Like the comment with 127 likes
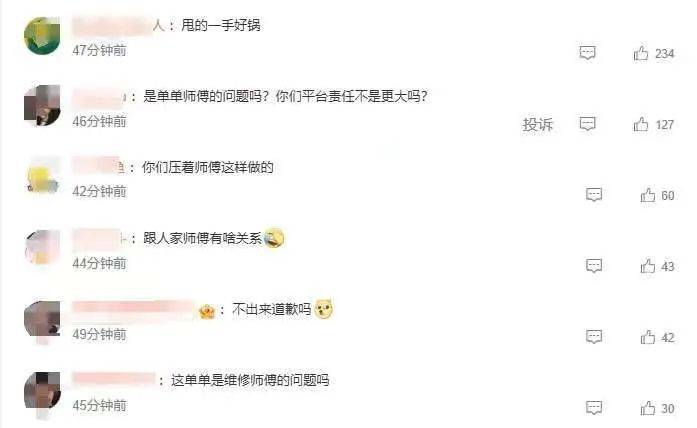Screen dimensions: 697x428 tap(641, 124)
